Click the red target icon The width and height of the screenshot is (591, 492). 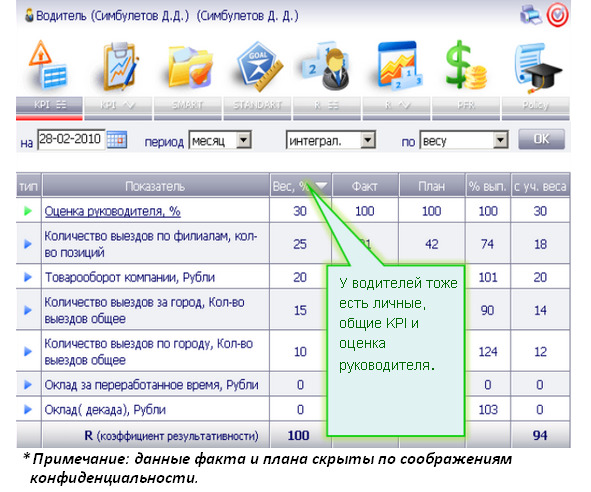(x=557, y=15)
